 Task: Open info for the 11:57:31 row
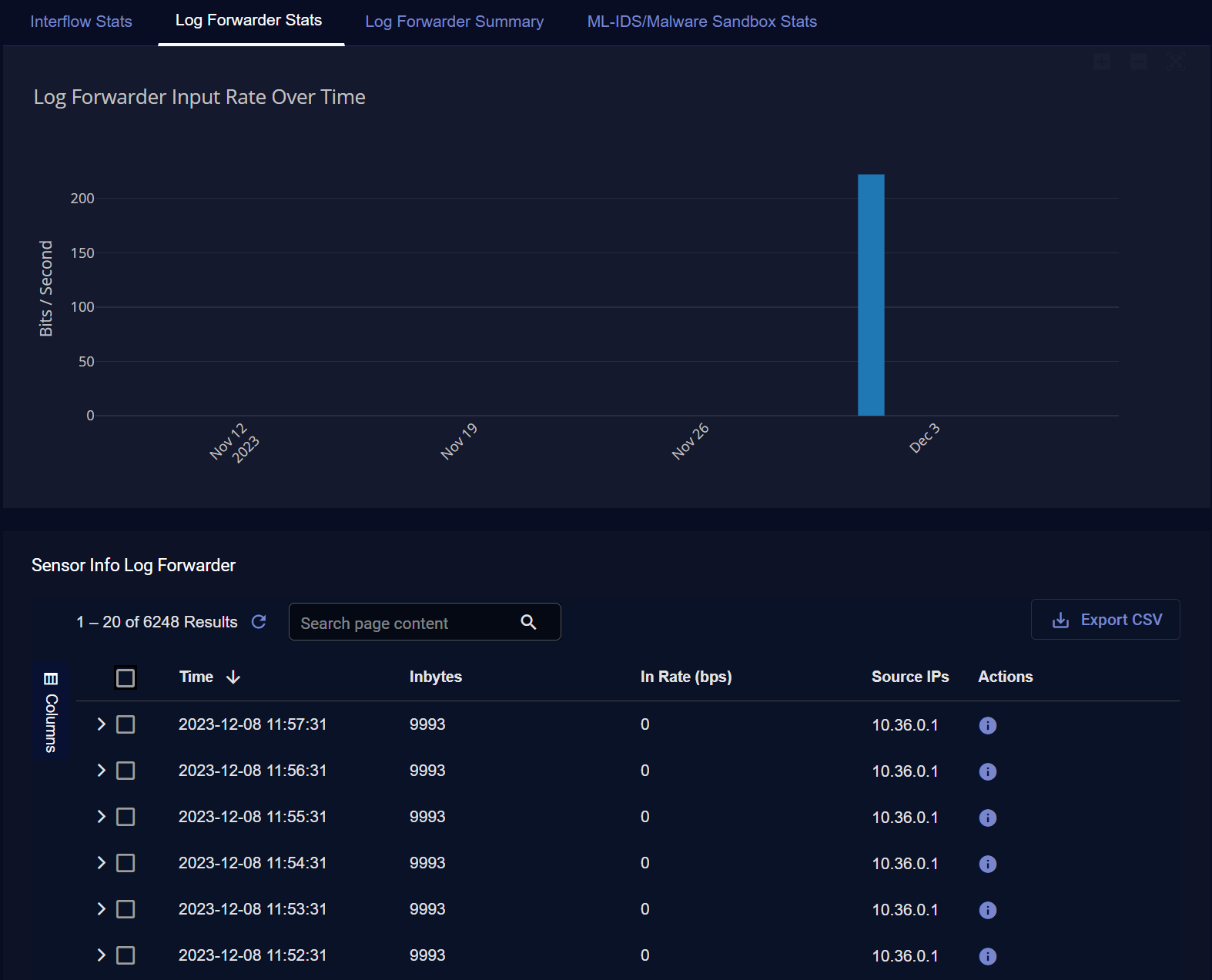pos(987,725)
